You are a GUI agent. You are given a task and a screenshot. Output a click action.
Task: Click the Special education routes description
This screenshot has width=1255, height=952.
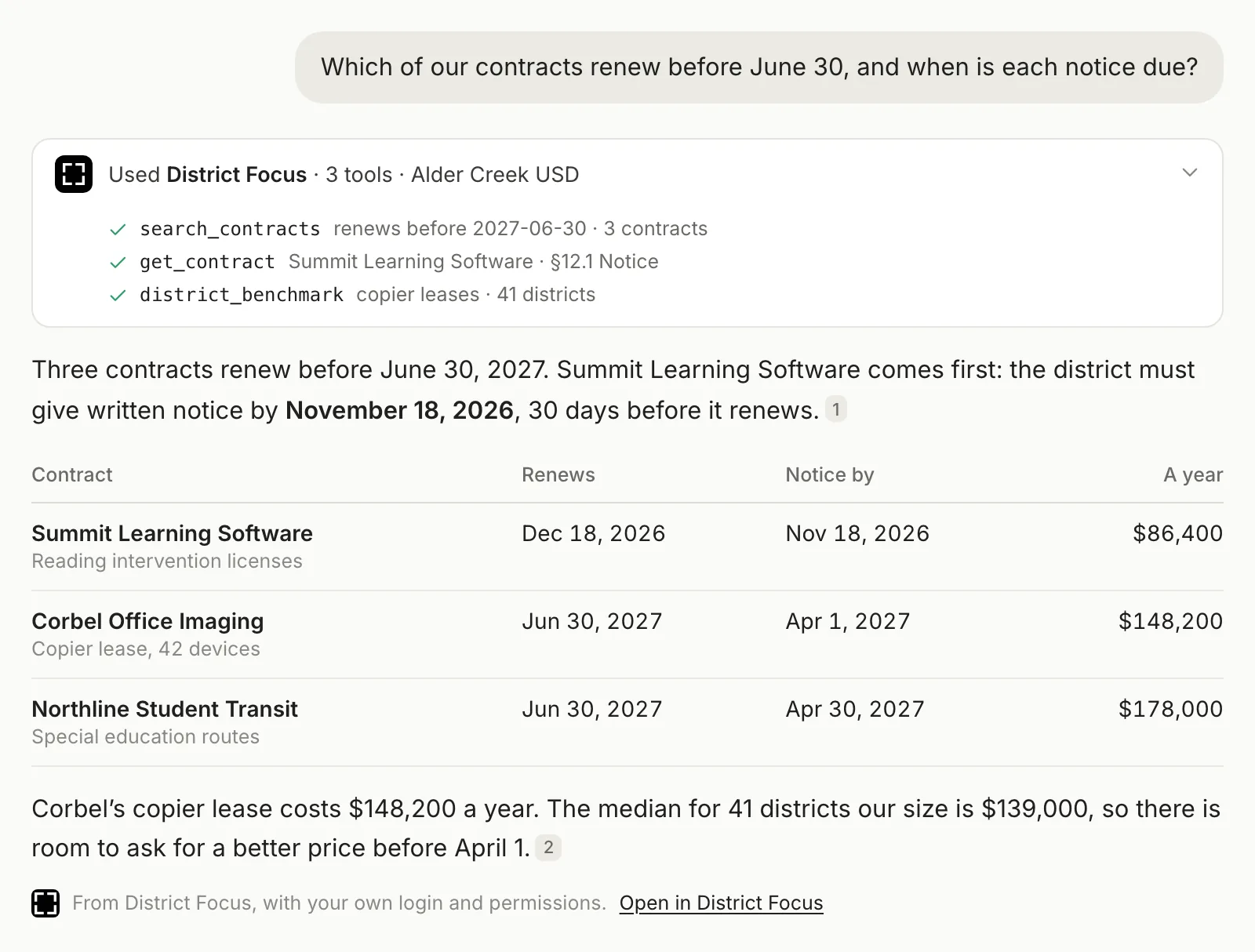pos(145,737)
